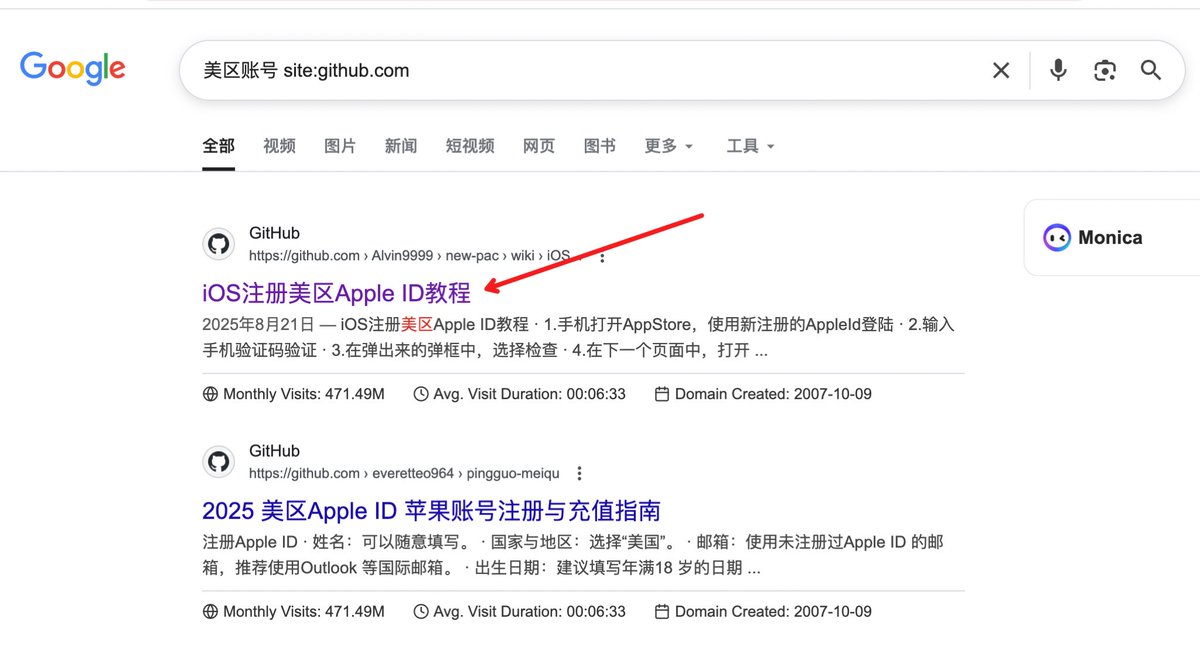Click globe icon under iOS注册美区 result

point(210,394)
